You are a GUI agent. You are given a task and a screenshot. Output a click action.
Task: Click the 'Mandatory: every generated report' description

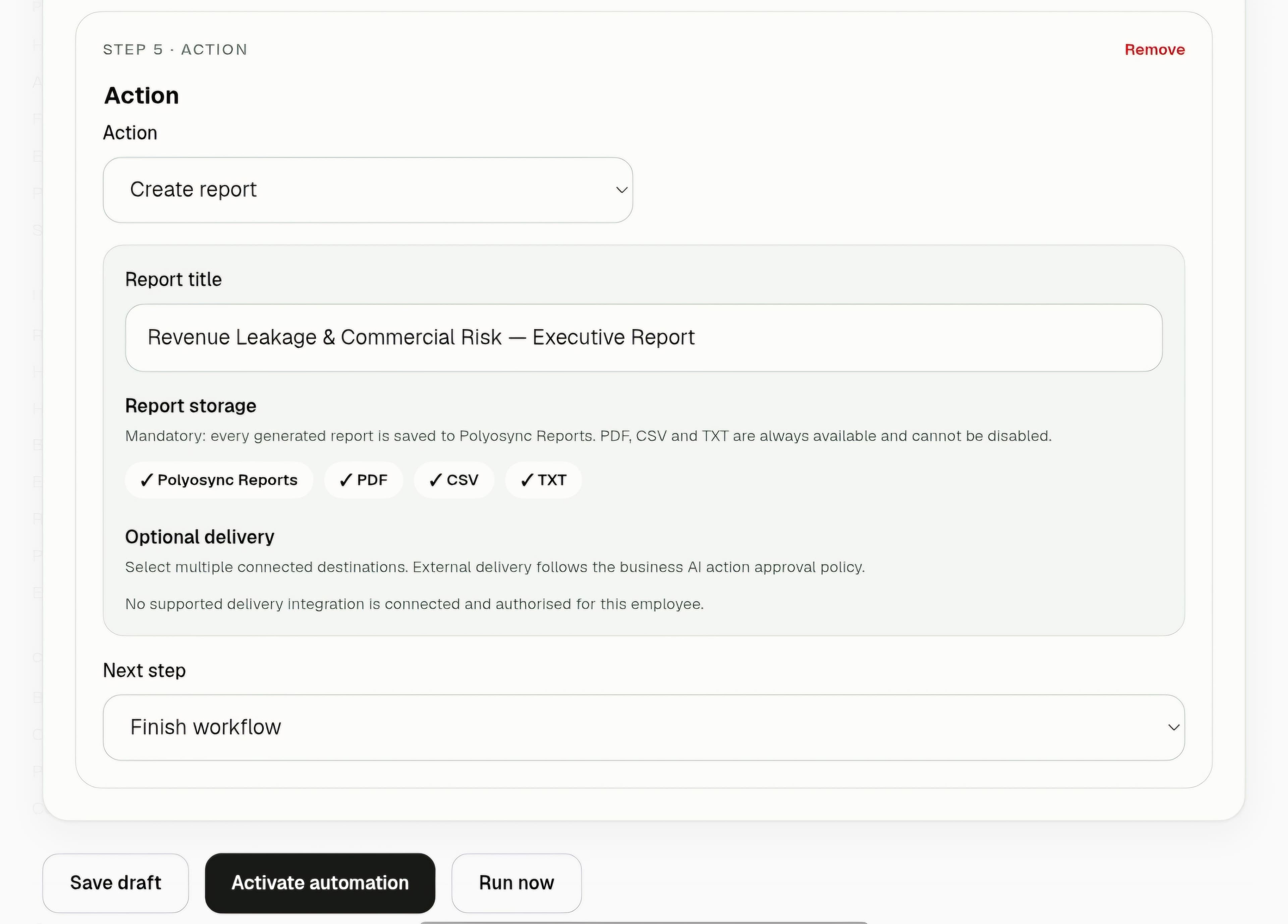(x=588, y=436)
